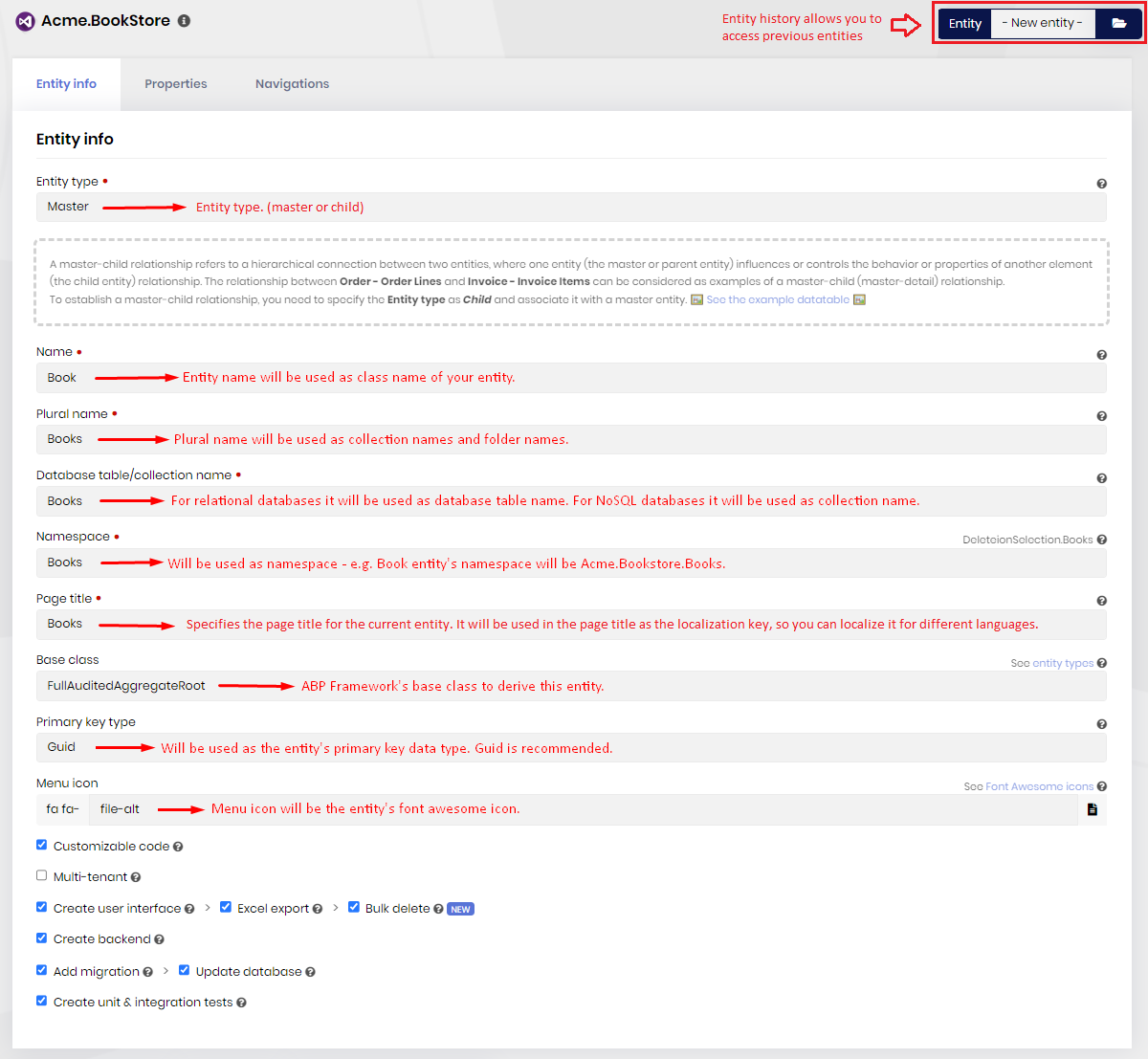Toggle the Add migration checkbox
Screen dimensions: 1148x1059
[41, 970]
